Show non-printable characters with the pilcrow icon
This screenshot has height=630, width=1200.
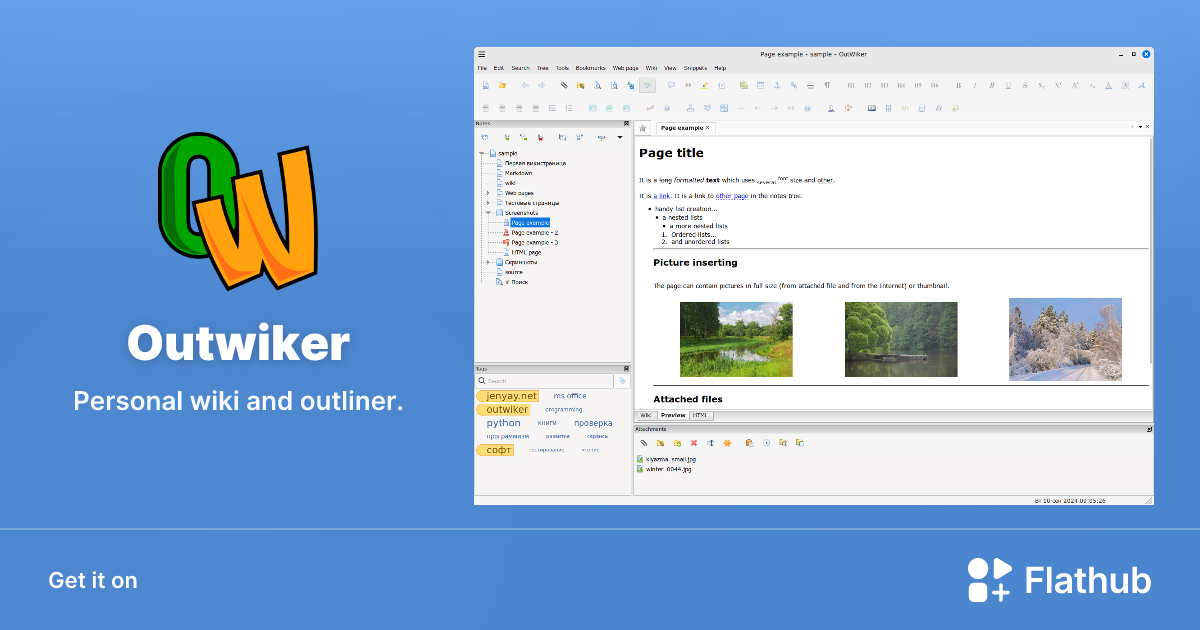pos(826,85)
